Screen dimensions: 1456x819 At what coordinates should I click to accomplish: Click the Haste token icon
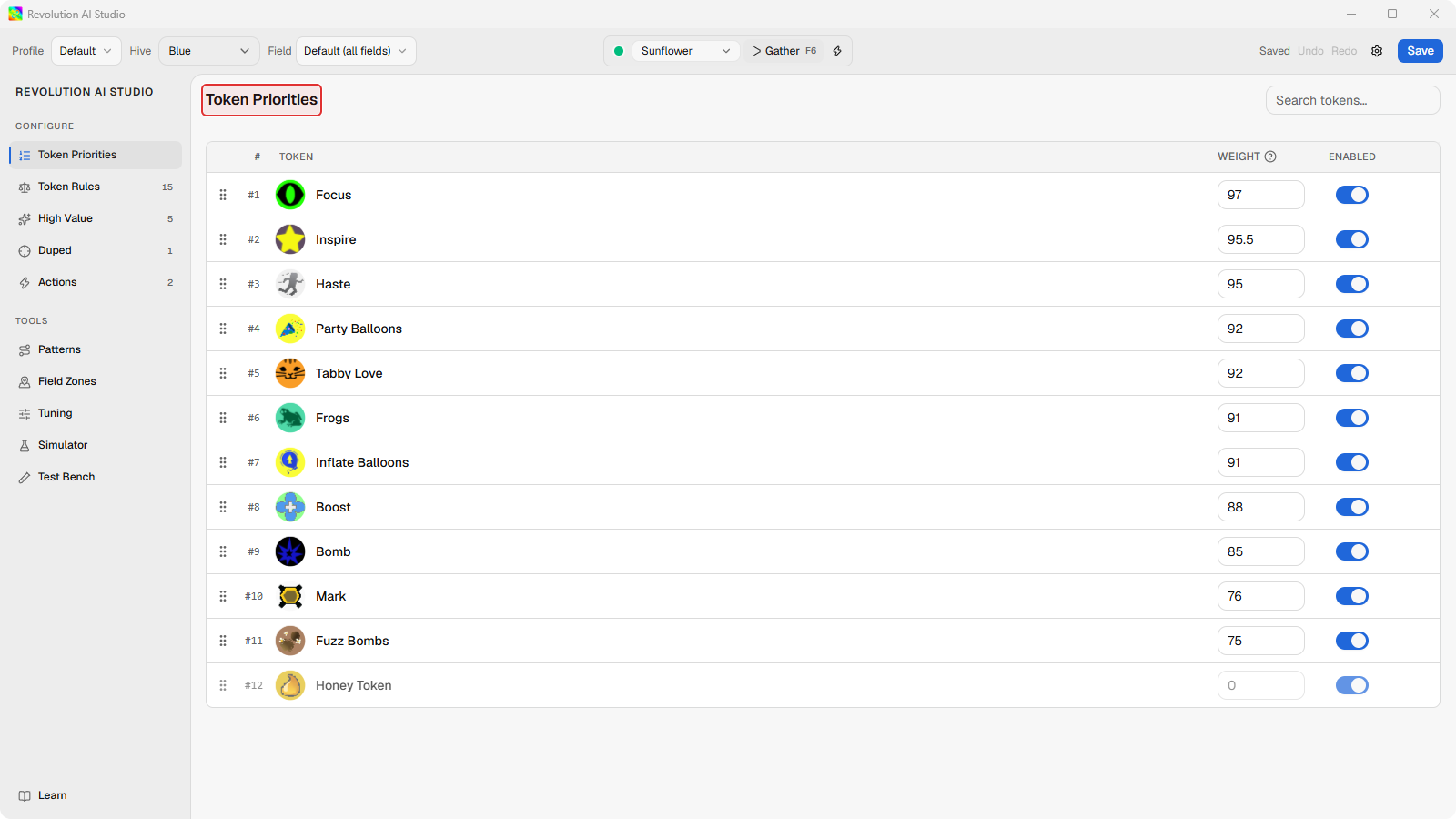tap(290, 284)
